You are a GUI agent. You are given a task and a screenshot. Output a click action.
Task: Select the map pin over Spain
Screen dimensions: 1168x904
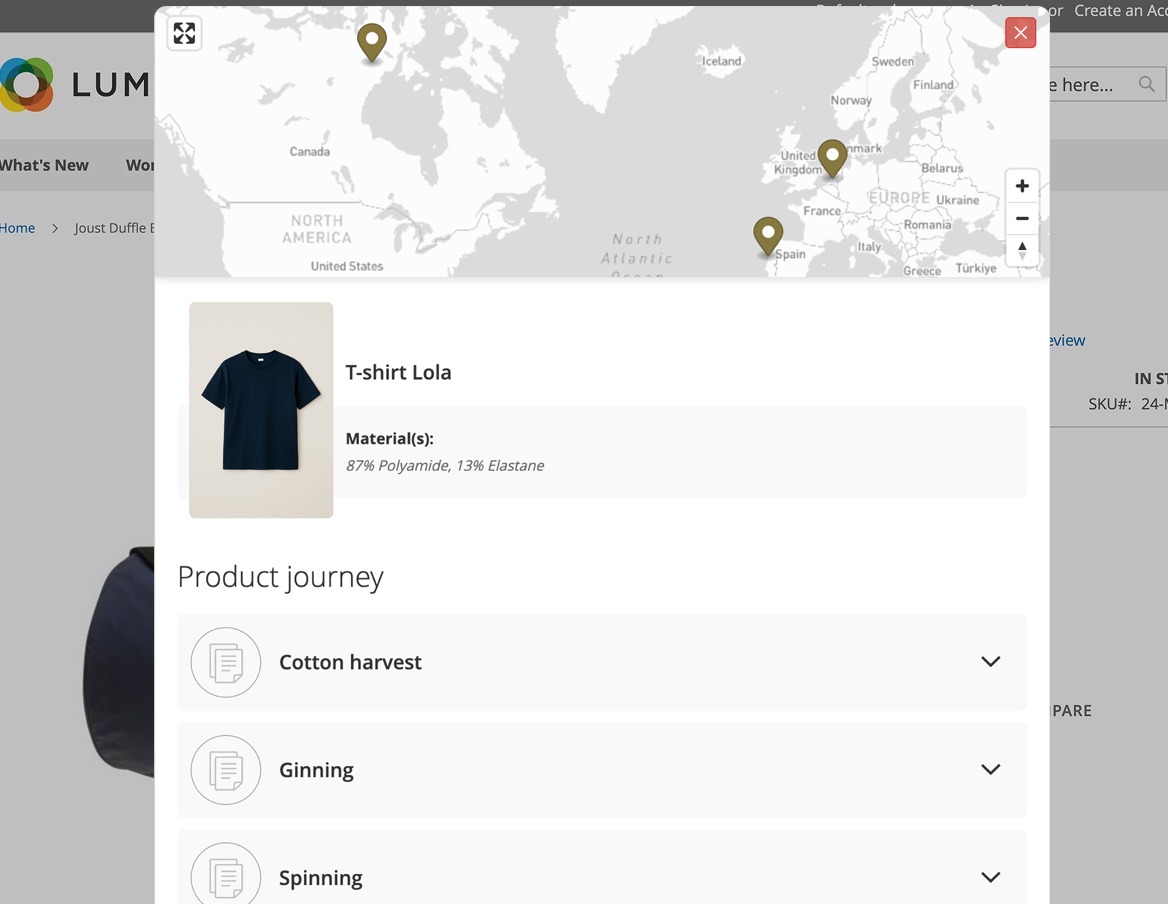(x=767, y=235)
